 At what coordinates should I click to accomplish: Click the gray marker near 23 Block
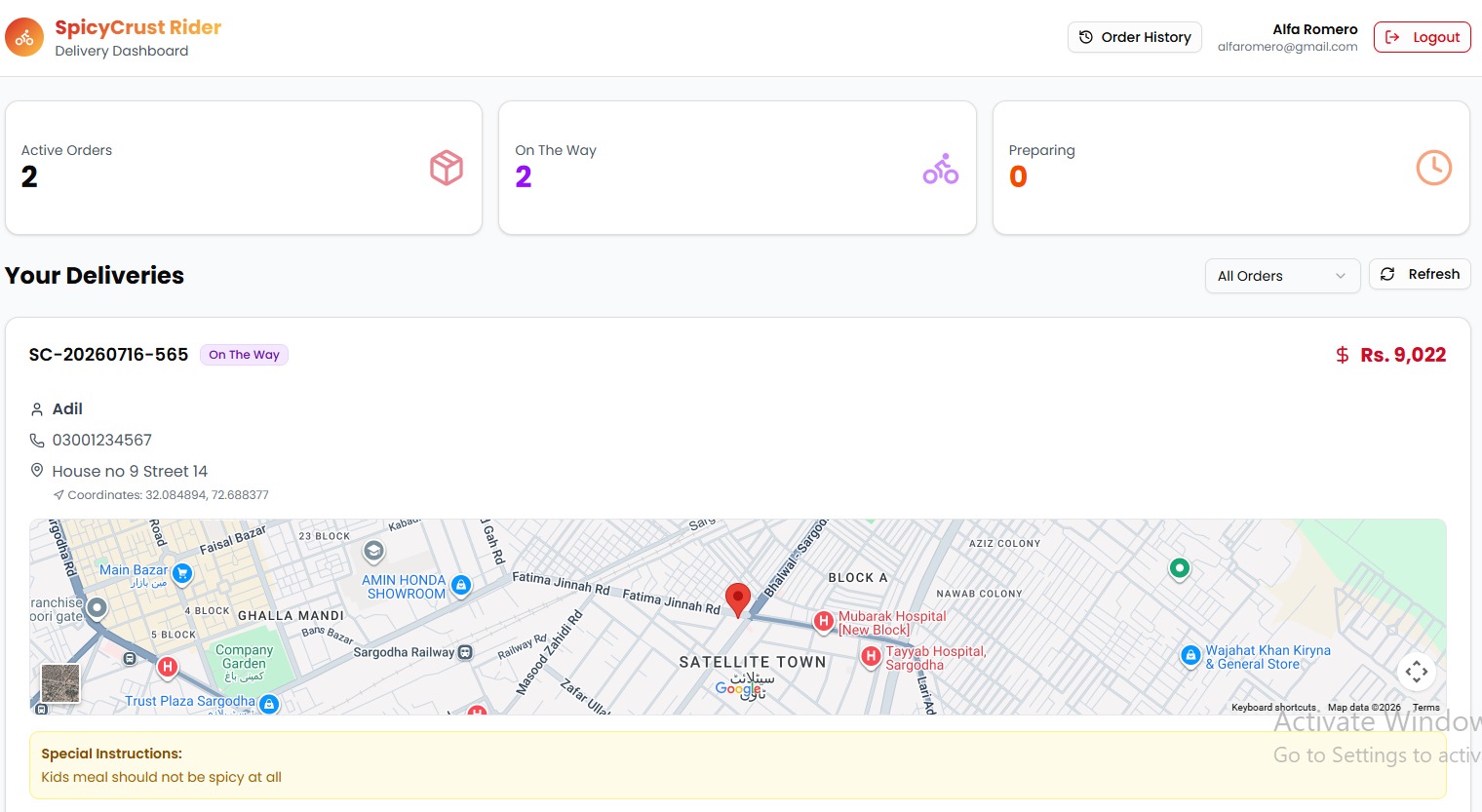(x=373, y=552)
